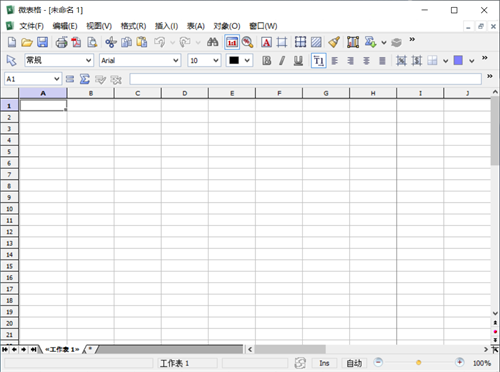Toggle Italic formatting
Screen dimensions: 500x372
tap(282, 60)
